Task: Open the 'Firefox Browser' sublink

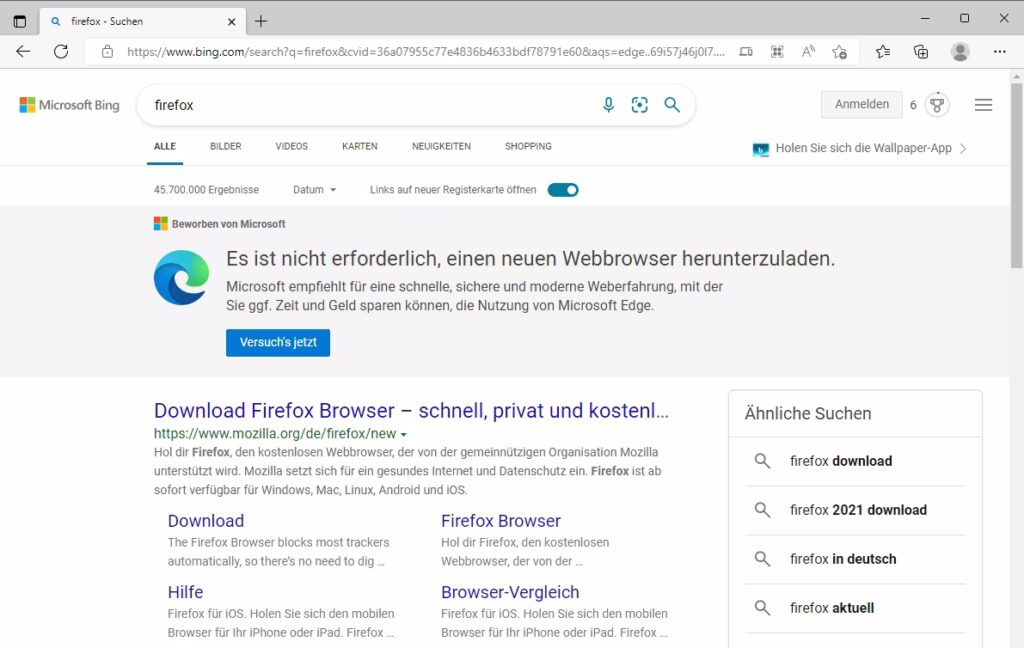Action: 501,521
